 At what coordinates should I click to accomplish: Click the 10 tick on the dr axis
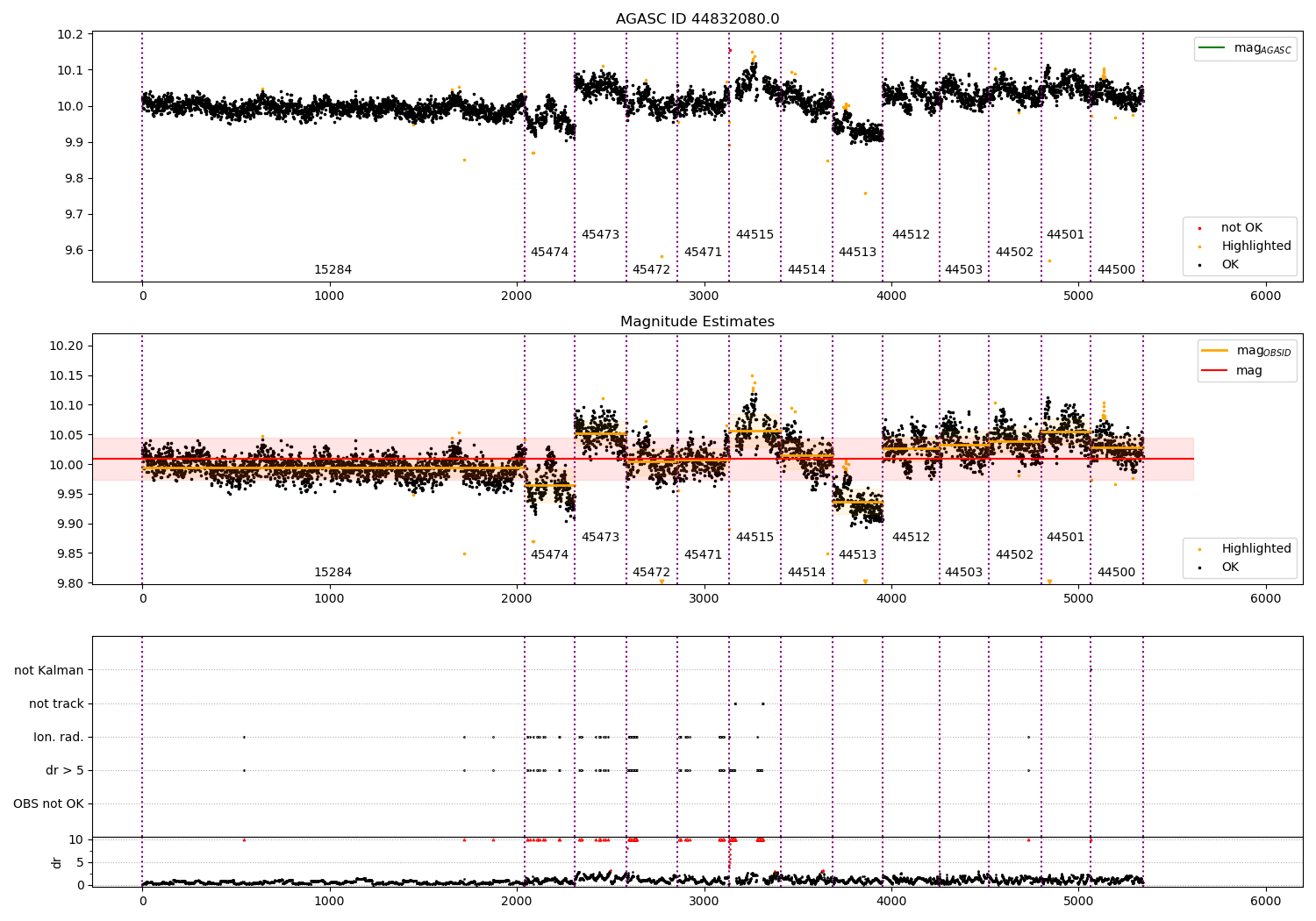[76, 839]
